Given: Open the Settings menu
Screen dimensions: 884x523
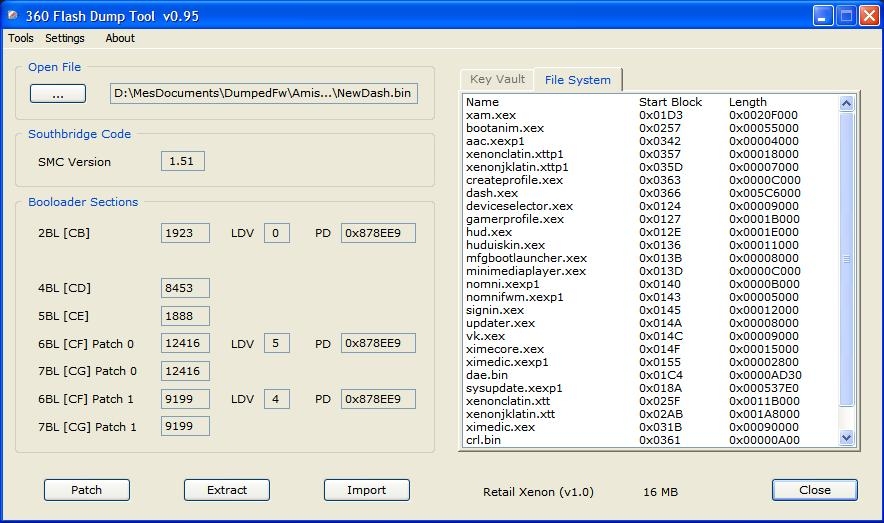Looking at the screenshot, I should coord(65,38).
